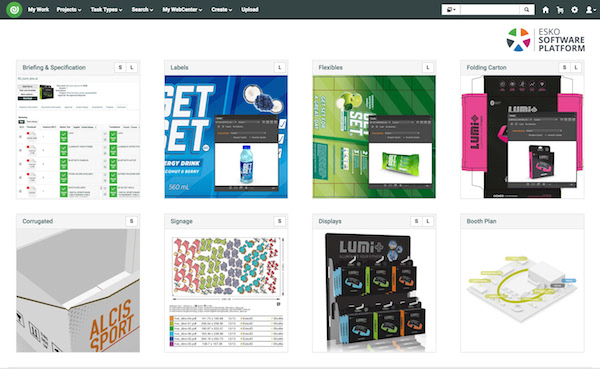This screenshot has width=600, height=369.
Task: Toggle S size on Briefing & Specification
Action: tap(120, 67)
